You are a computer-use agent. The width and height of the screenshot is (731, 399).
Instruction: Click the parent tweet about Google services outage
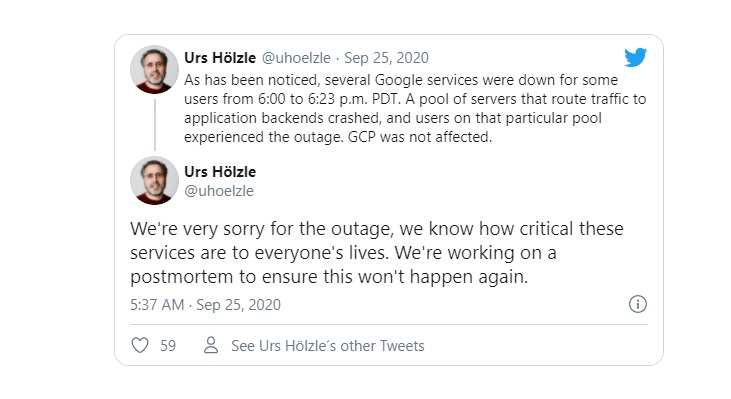pos(415,109)
